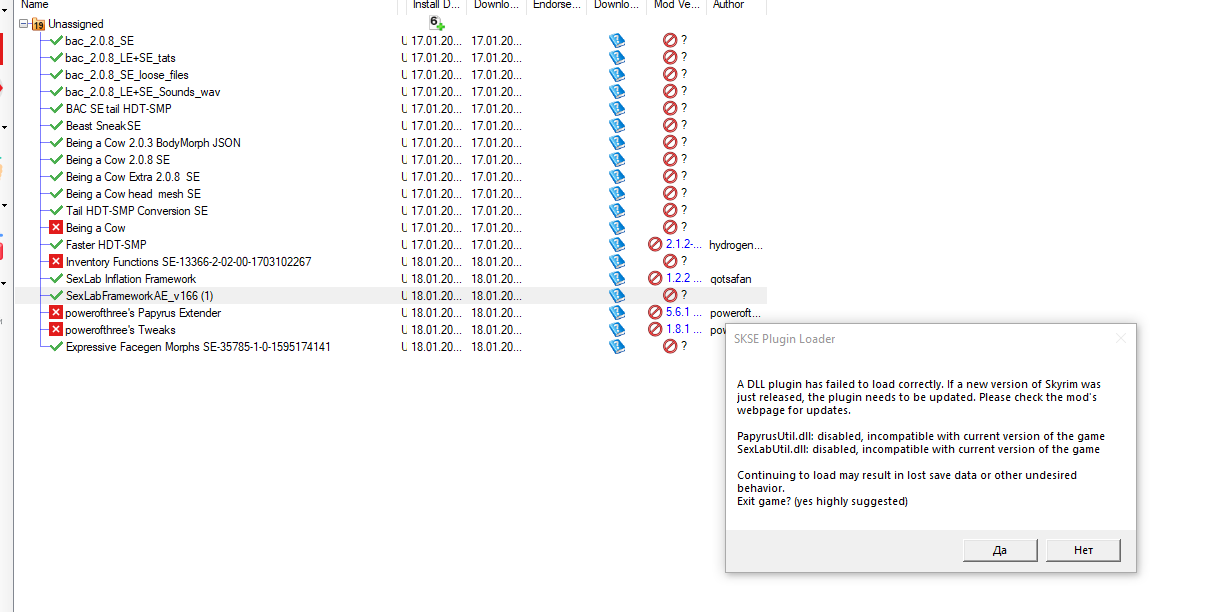The height and width of the screenshot is (612, 1226).
Task: Disable the Faster HDT-SMP mod checkmark
Action: pyautogui.click(x=56, y=245)
